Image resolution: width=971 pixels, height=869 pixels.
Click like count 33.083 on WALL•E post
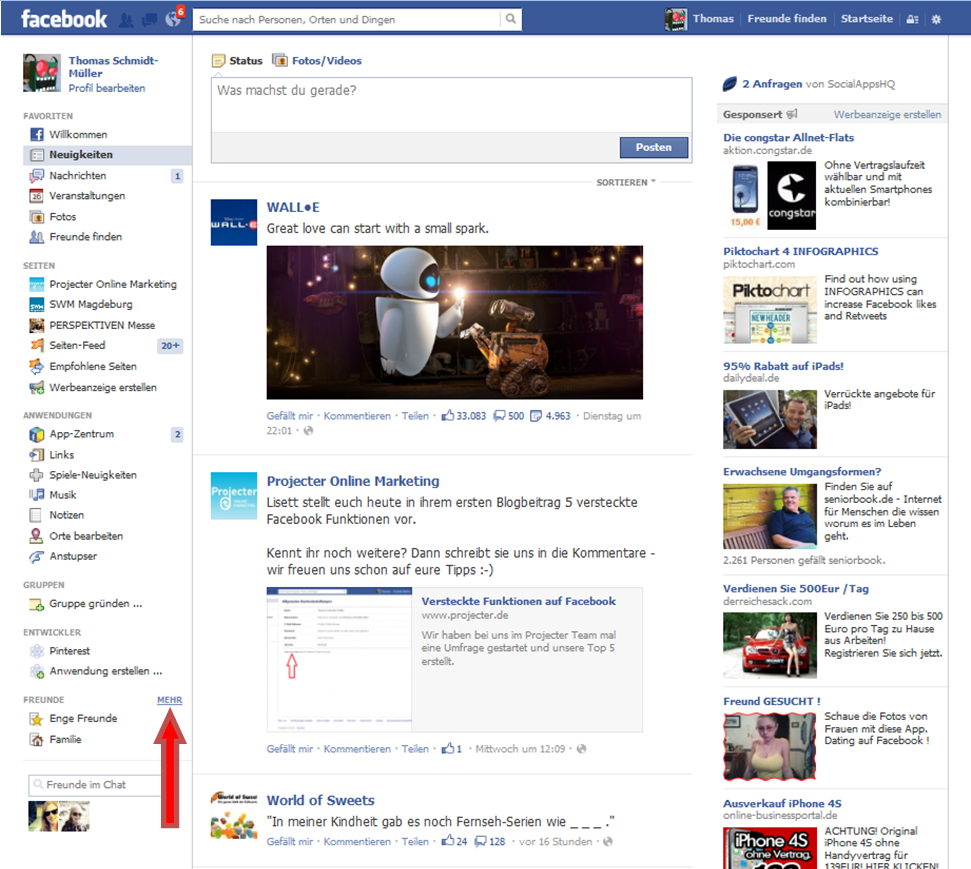464,416
